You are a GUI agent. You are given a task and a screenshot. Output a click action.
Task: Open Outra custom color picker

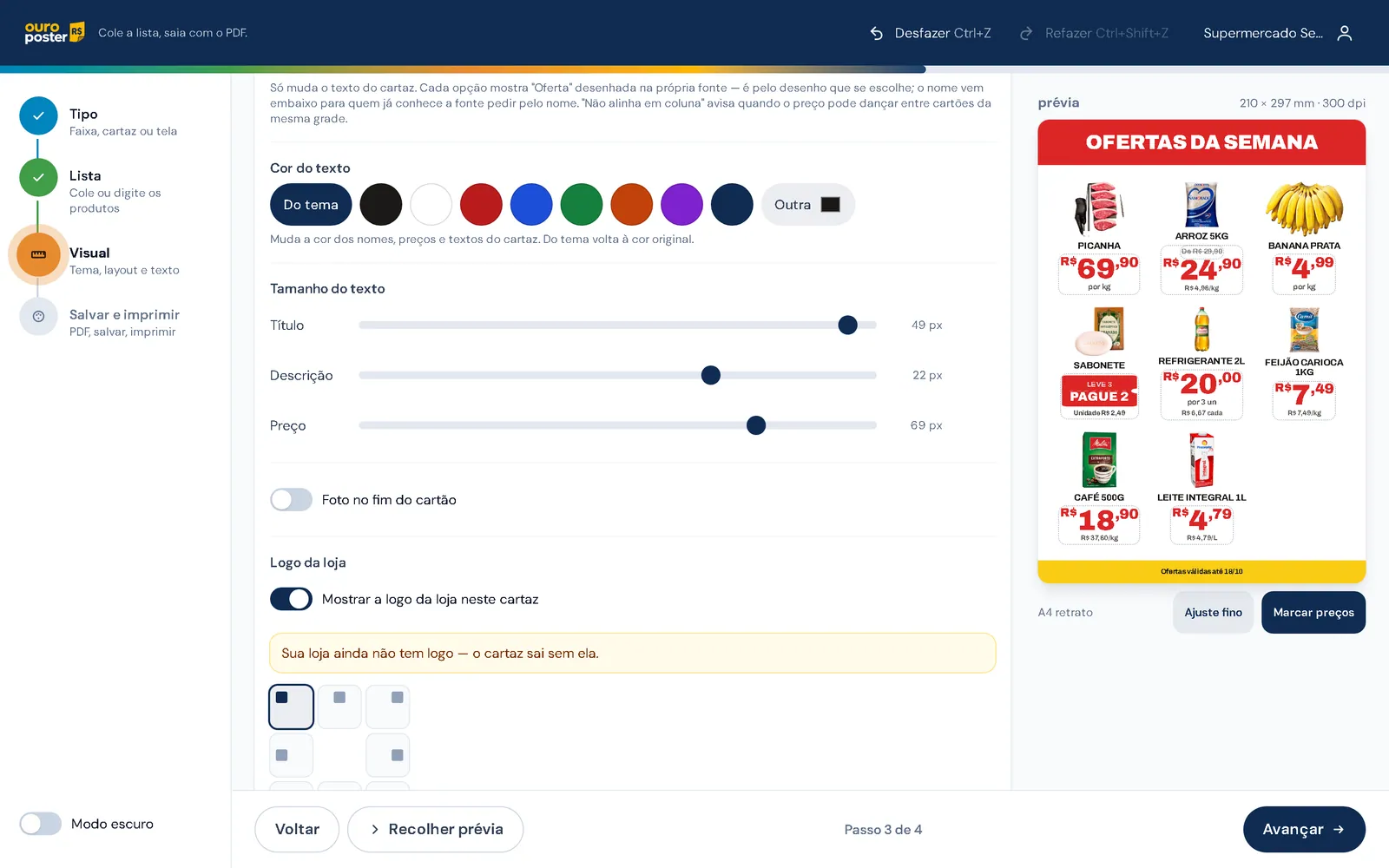tap(807, 205)
